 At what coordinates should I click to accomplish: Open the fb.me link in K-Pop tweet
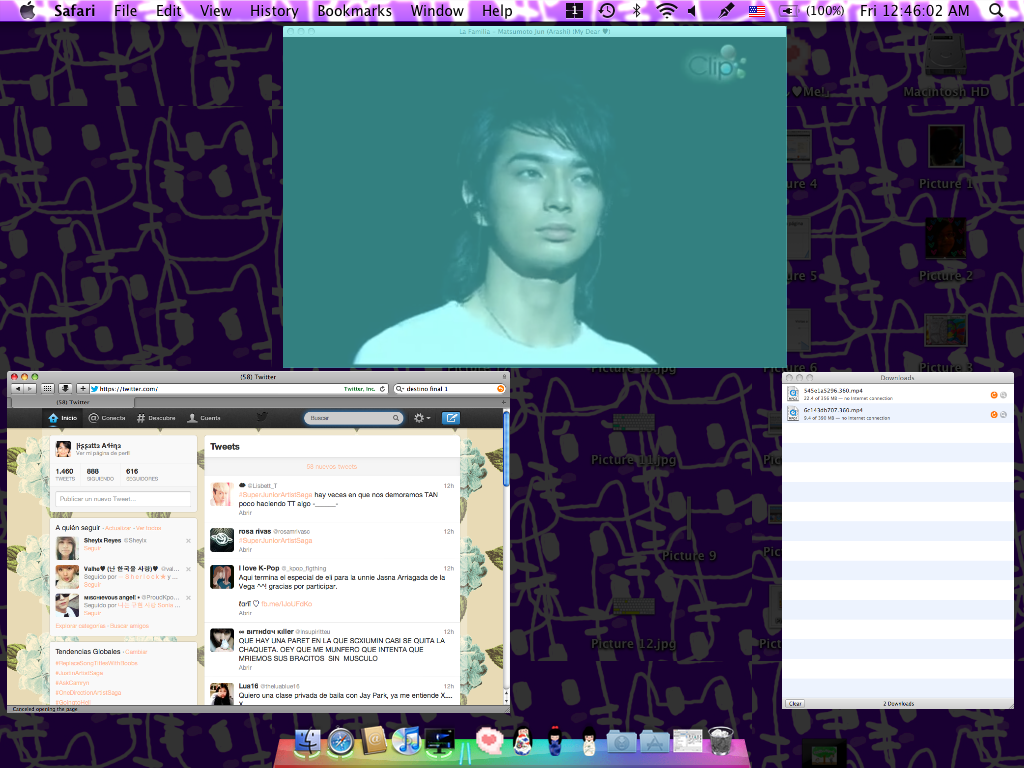tap(286, 604)
